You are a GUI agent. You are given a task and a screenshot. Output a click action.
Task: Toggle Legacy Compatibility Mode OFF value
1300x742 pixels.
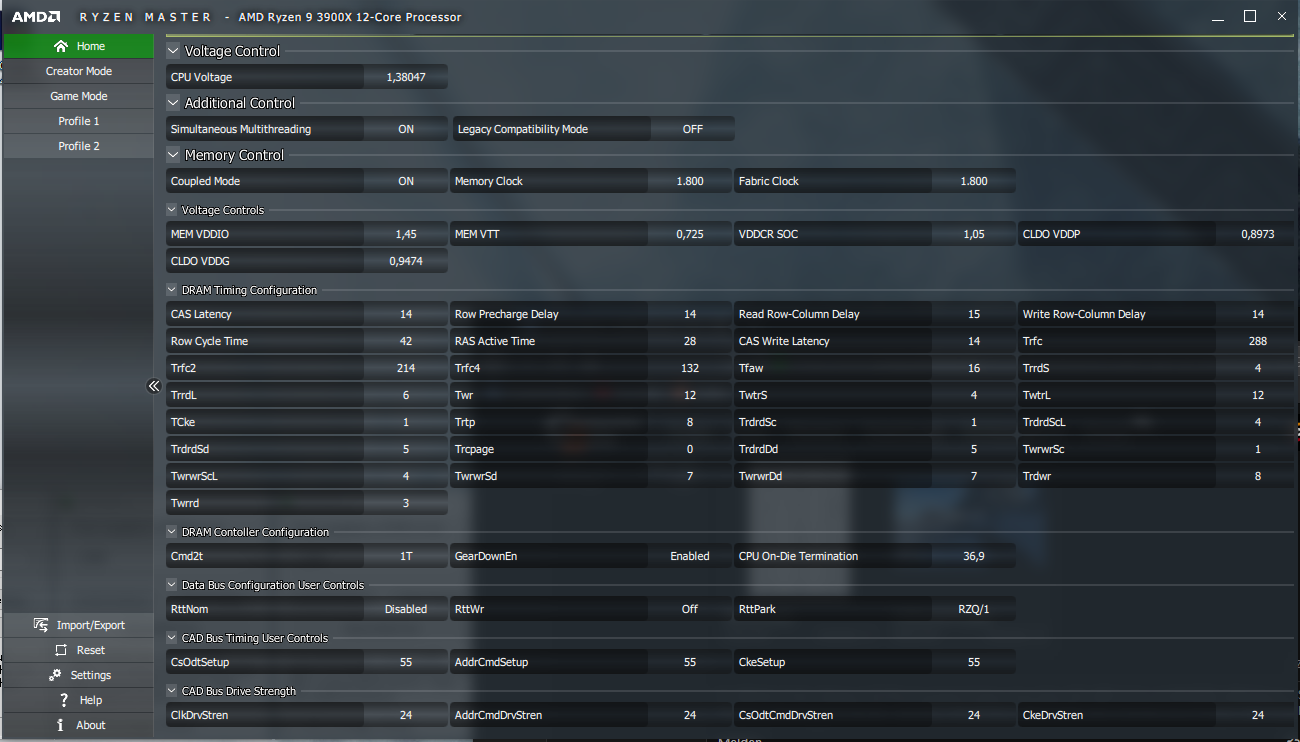tap(692, 129)
